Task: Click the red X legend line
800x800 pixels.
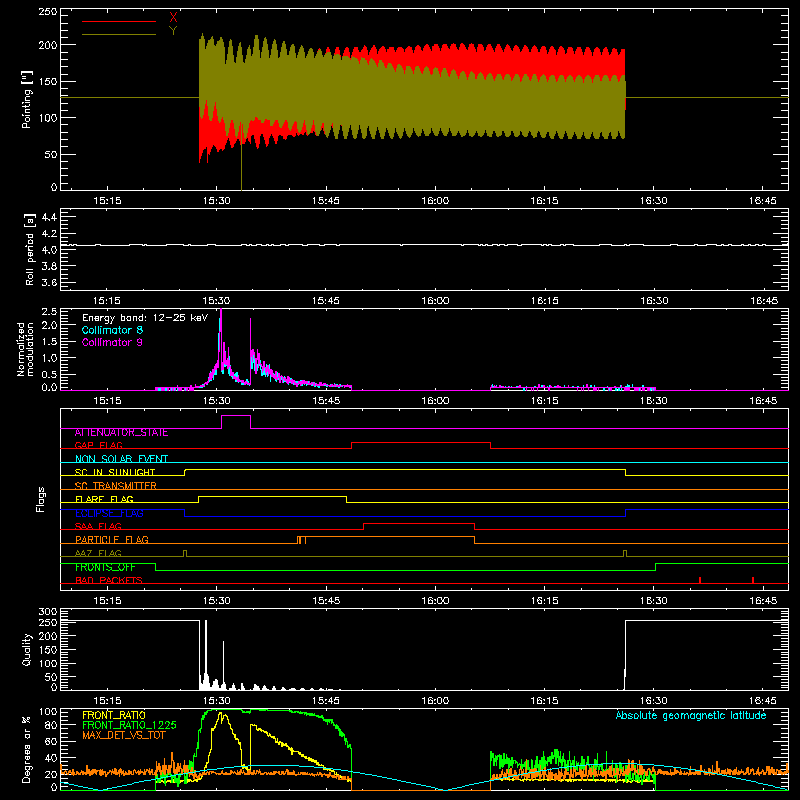Action: tap(118, 21)
